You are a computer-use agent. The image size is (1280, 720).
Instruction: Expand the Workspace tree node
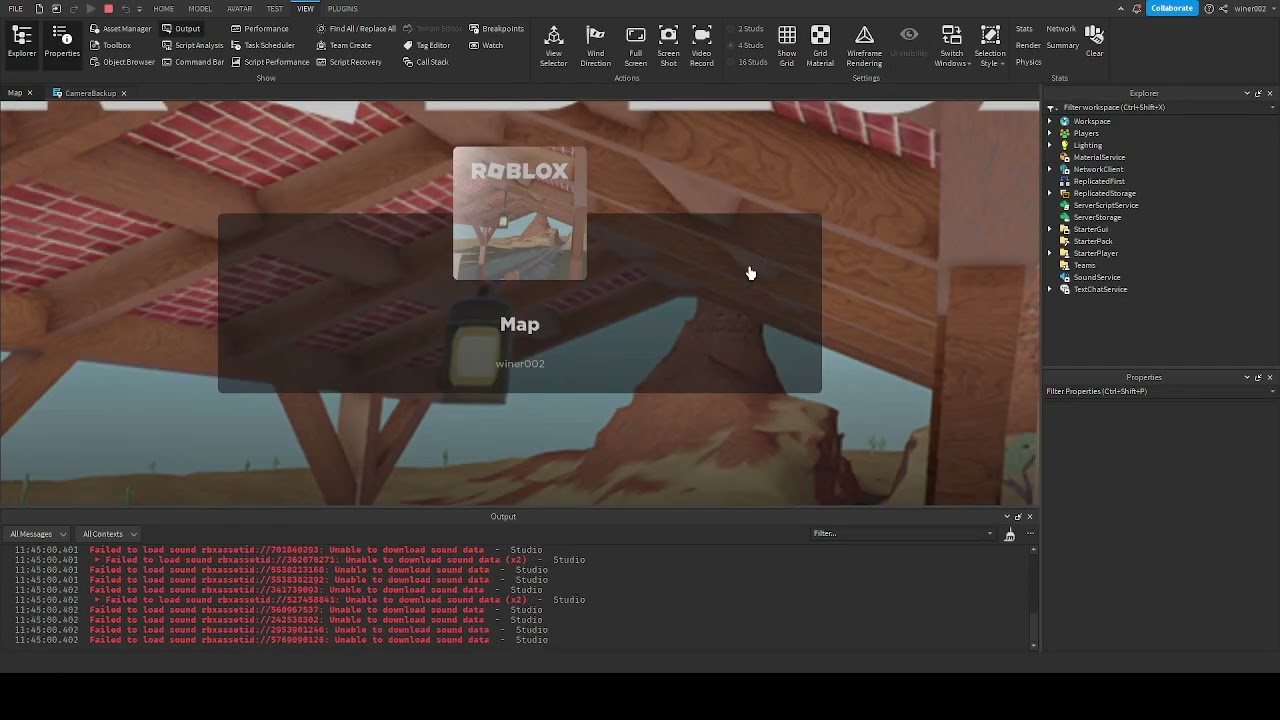click(1050, 121)
